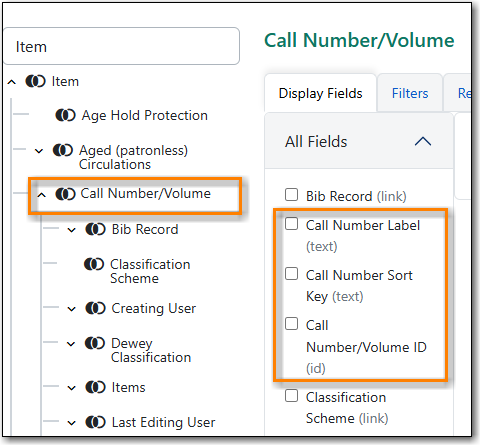The height and width of the screenshot is (445, 480).
Task: Check the Call Number Label checkbox
Action: point(292,224)
